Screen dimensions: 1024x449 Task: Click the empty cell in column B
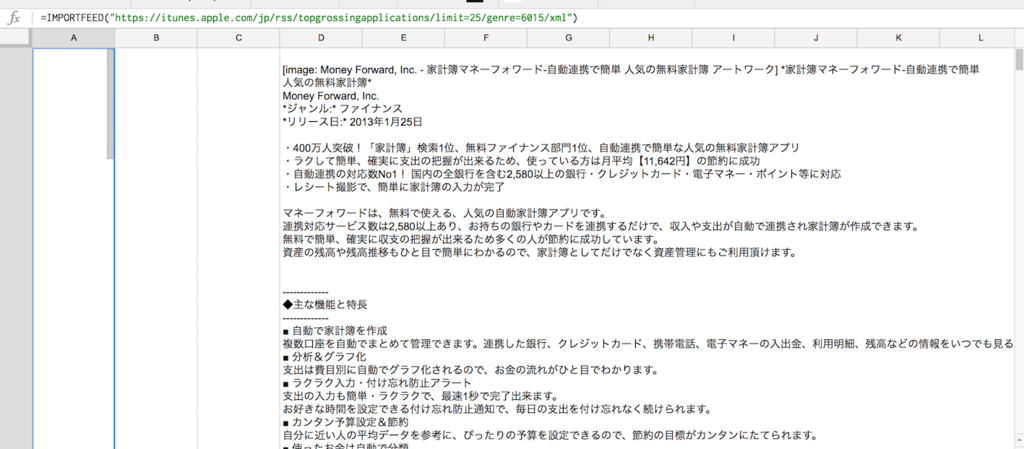click(156, 248)
